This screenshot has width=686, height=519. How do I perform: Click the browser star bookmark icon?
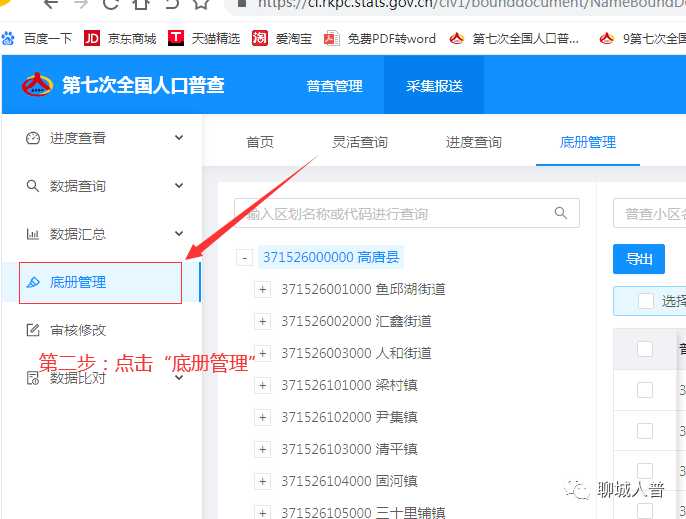(x=201, y=4)
